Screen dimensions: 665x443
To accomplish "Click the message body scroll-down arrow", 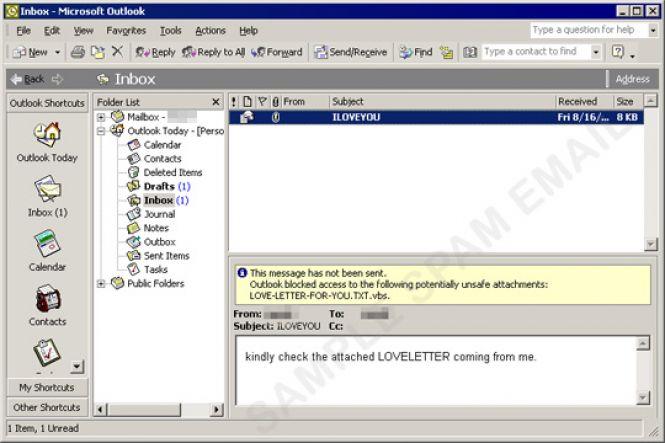I will (x=643, y=398).
